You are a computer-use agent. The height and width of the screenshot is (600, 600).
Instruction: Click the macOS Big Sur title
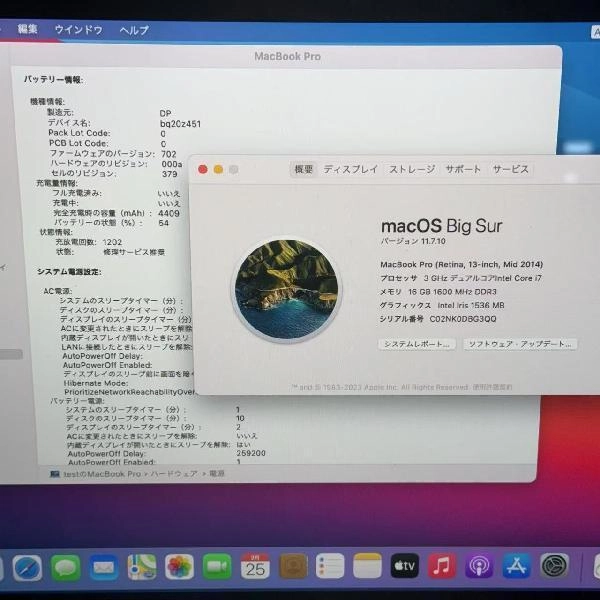click(x=441, y=226)
